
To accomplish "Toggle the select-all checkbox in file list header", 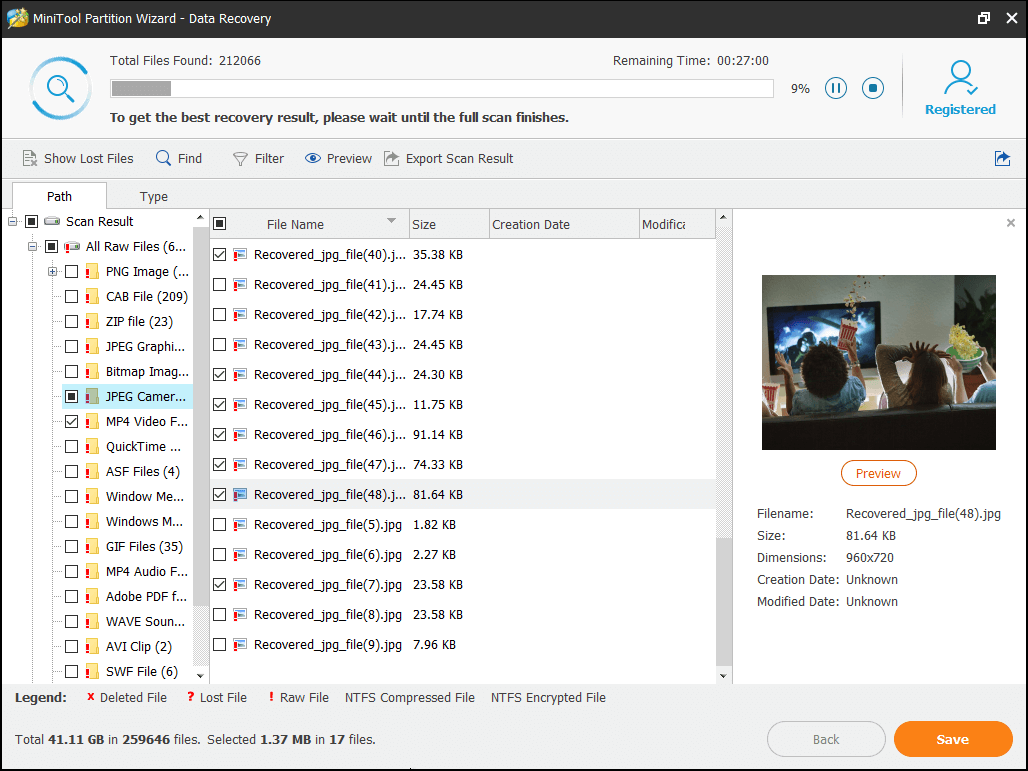I will 220,224.
